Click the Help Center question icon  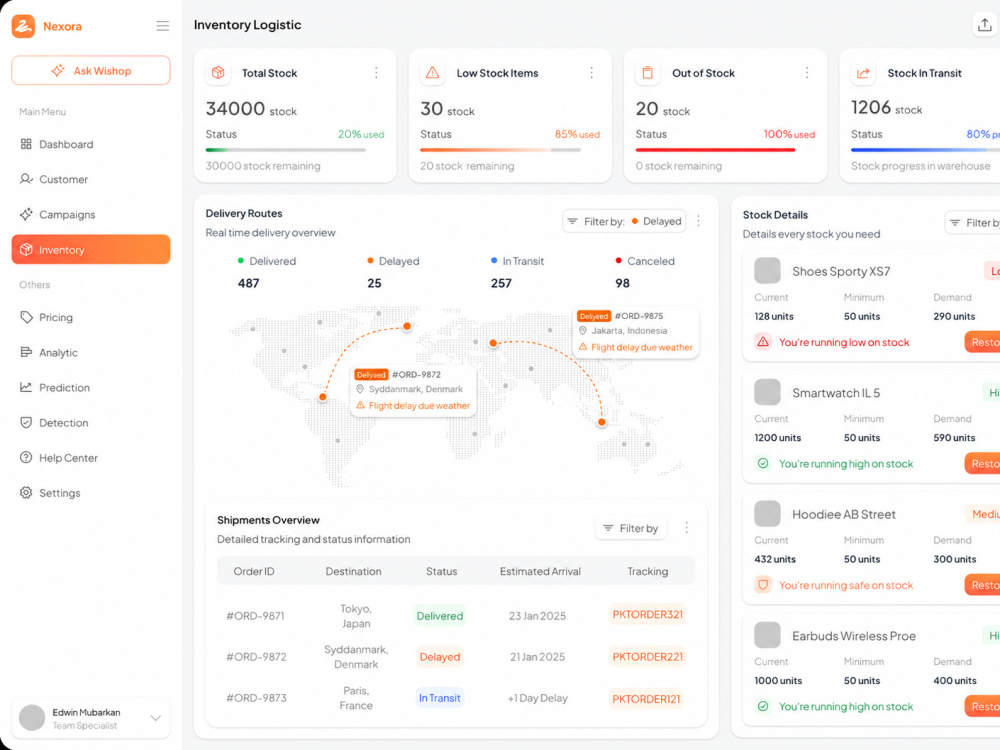[26, 457]
